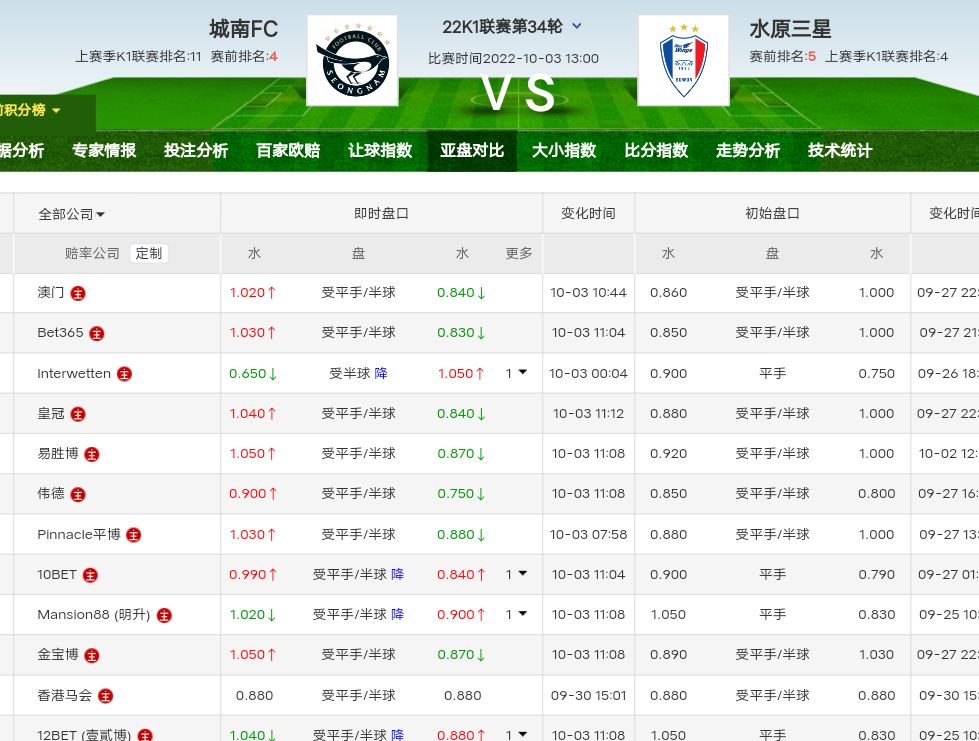Click red 主 icon beside 香港马会
The width and height of the screenshot is (979, 741).
pyautogui.click(x=105, y=696)
